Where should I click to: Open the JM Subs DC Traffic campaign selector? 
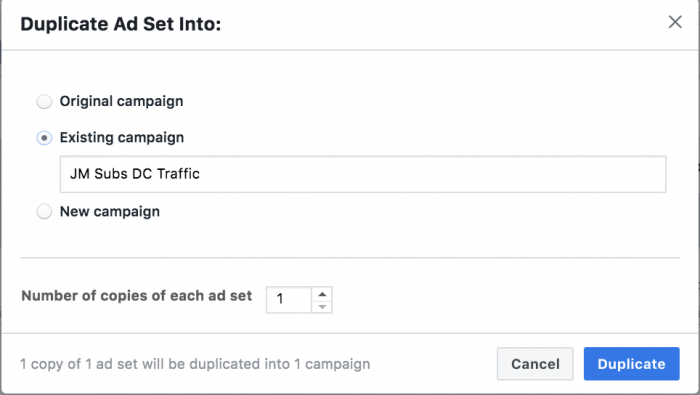(x=363, y=174)
